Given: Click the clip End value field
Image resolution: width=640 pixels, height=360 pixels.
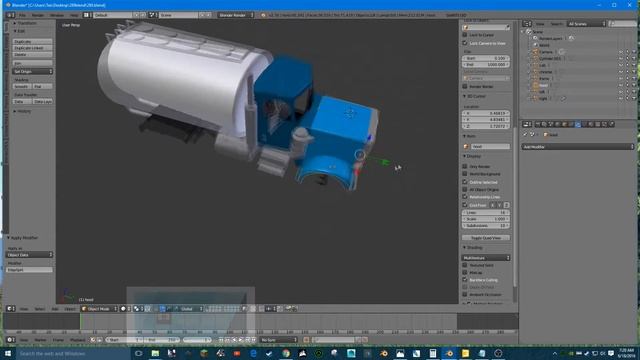Looking at the screenshot, I should pyautogui.click(x=486, y=64).
